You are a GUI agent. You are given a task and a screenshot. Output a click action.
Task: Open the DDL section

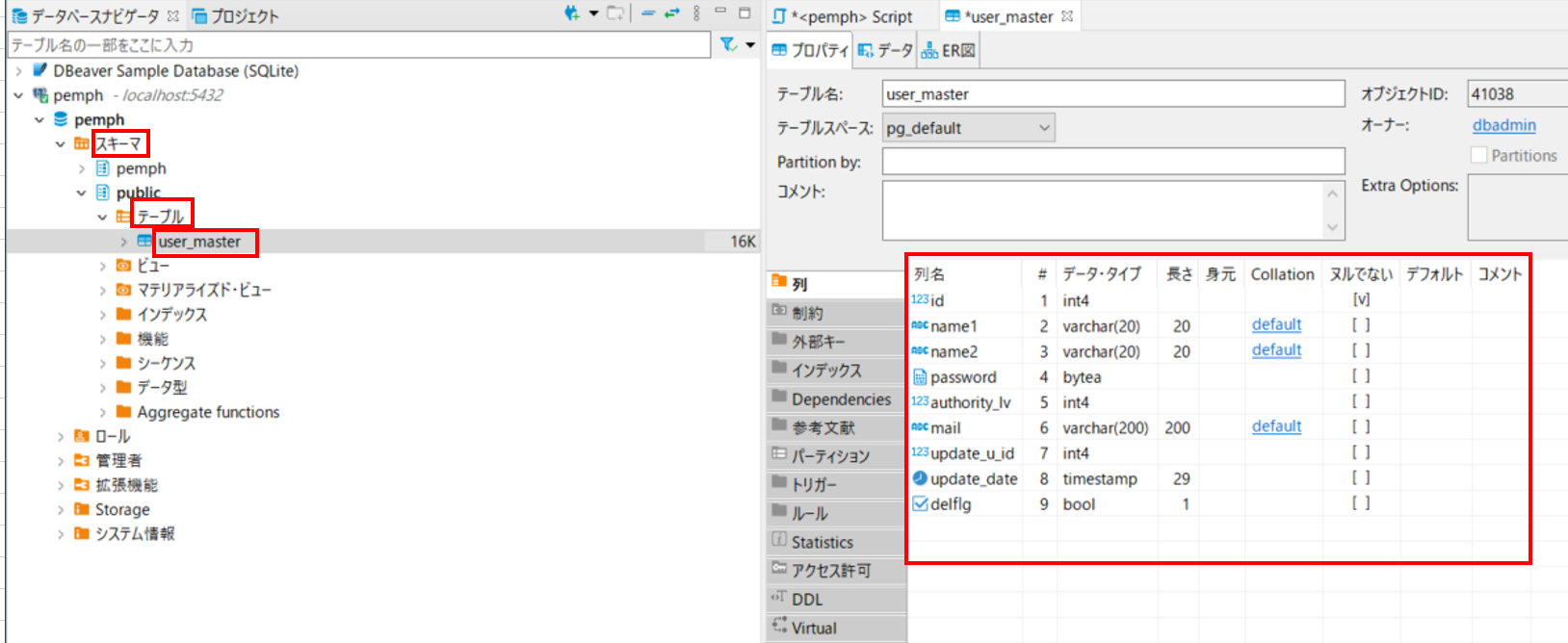[x=837, y=599]
